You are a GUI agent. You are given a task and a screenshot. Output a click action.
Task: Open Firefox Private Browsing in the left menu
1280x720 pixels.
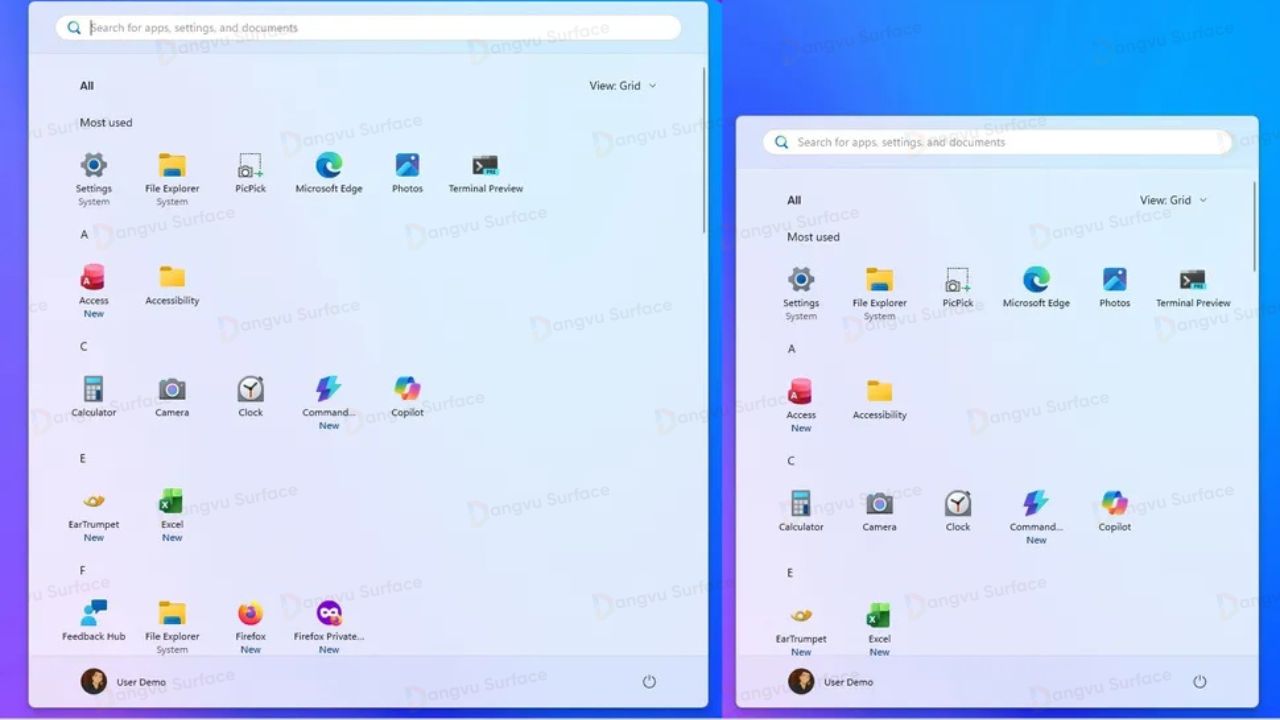click(x=329, y=626)
